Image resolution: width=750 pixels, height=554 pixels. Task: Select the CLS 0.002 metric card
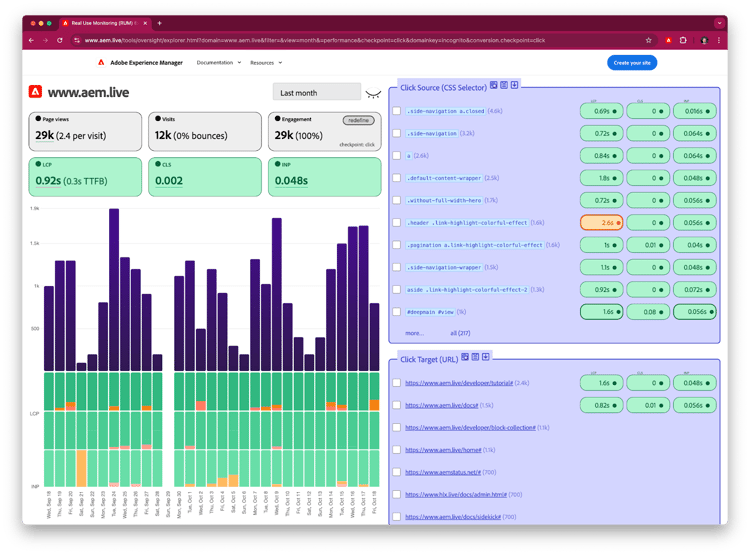[x=205, y=177]
